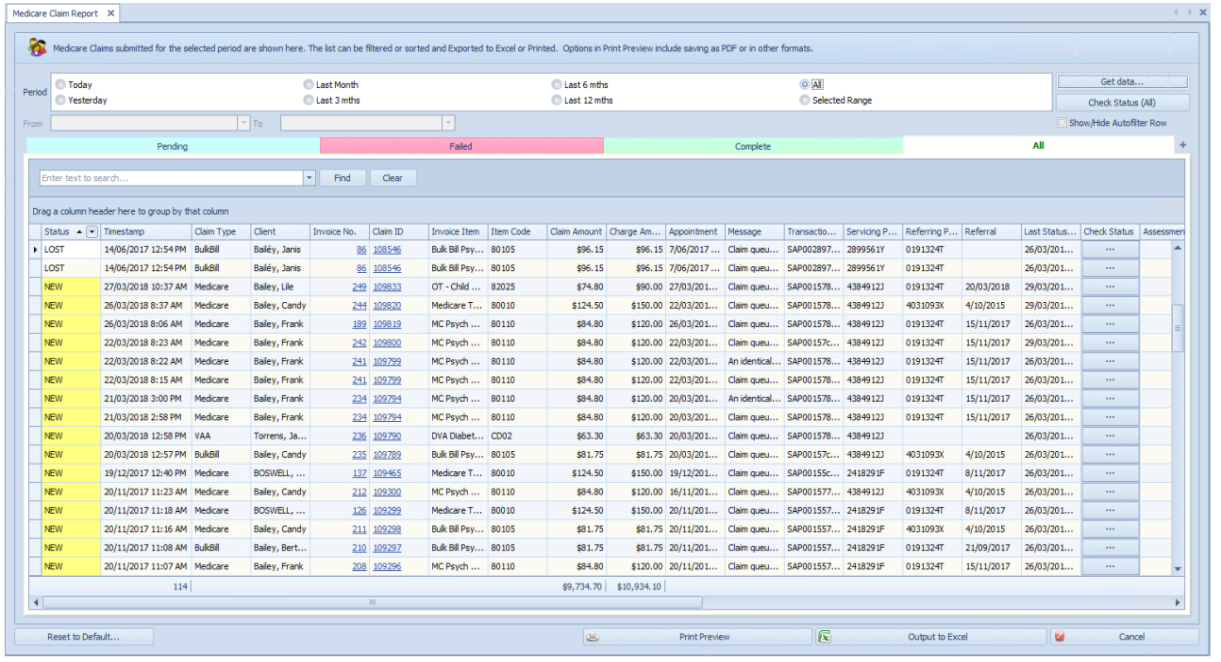Switch to the Failed tab

(461, 146)
